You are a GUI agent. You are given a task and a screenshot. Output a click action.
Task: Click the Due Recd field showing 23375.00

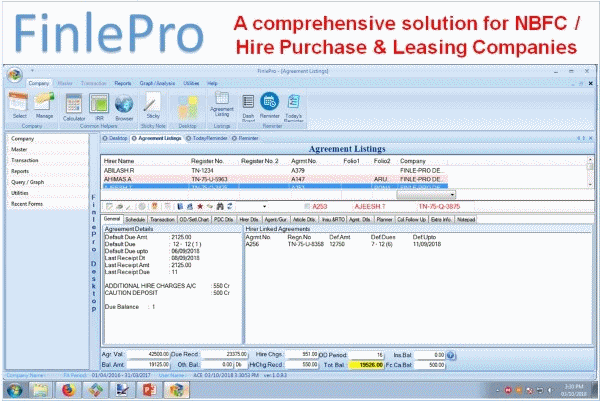tap(225, 355)
